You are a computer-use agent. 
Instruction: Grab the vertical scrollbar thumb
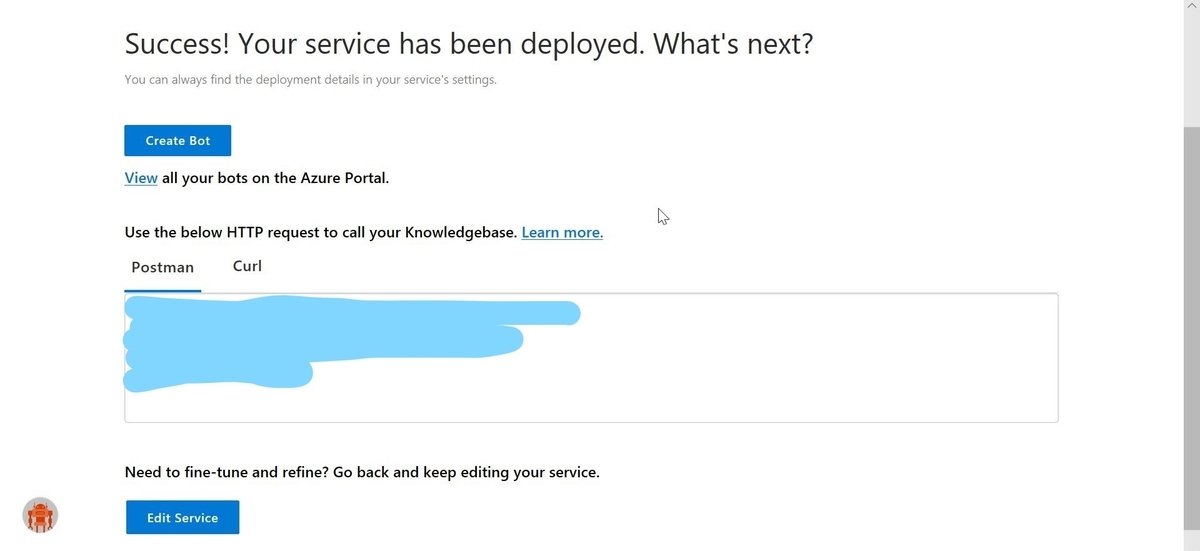pyautogui.click(x=1191, y=330)
